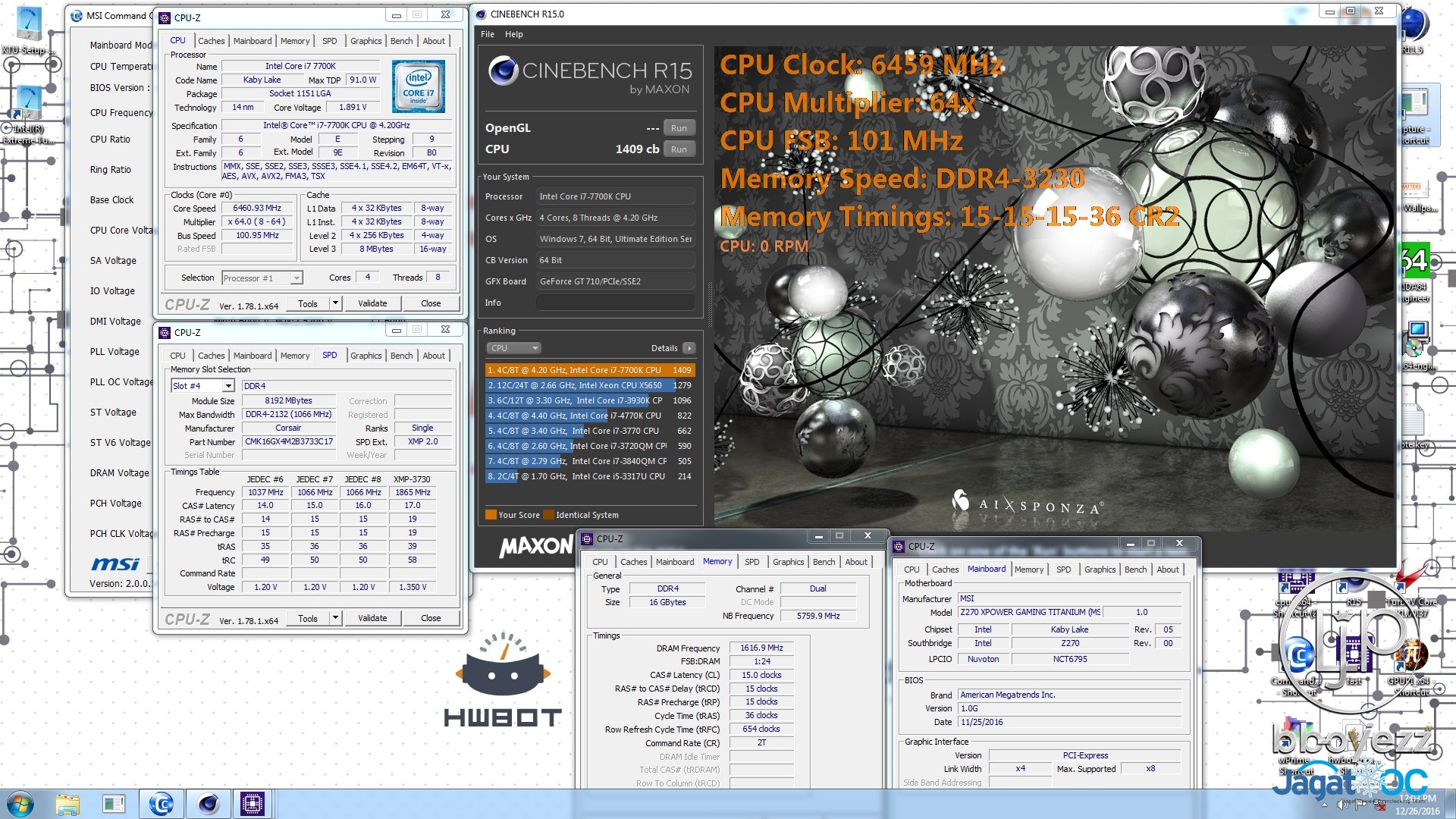
Task: Click the XTU Setup desktop icon
Action: pos(28,30)
